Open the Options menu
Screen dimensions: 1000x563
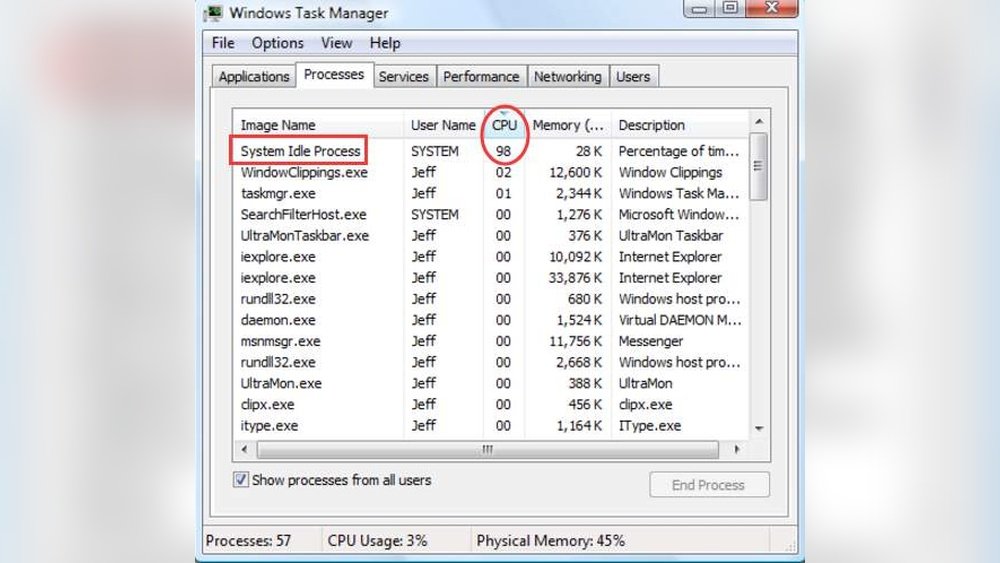(277, 43)
